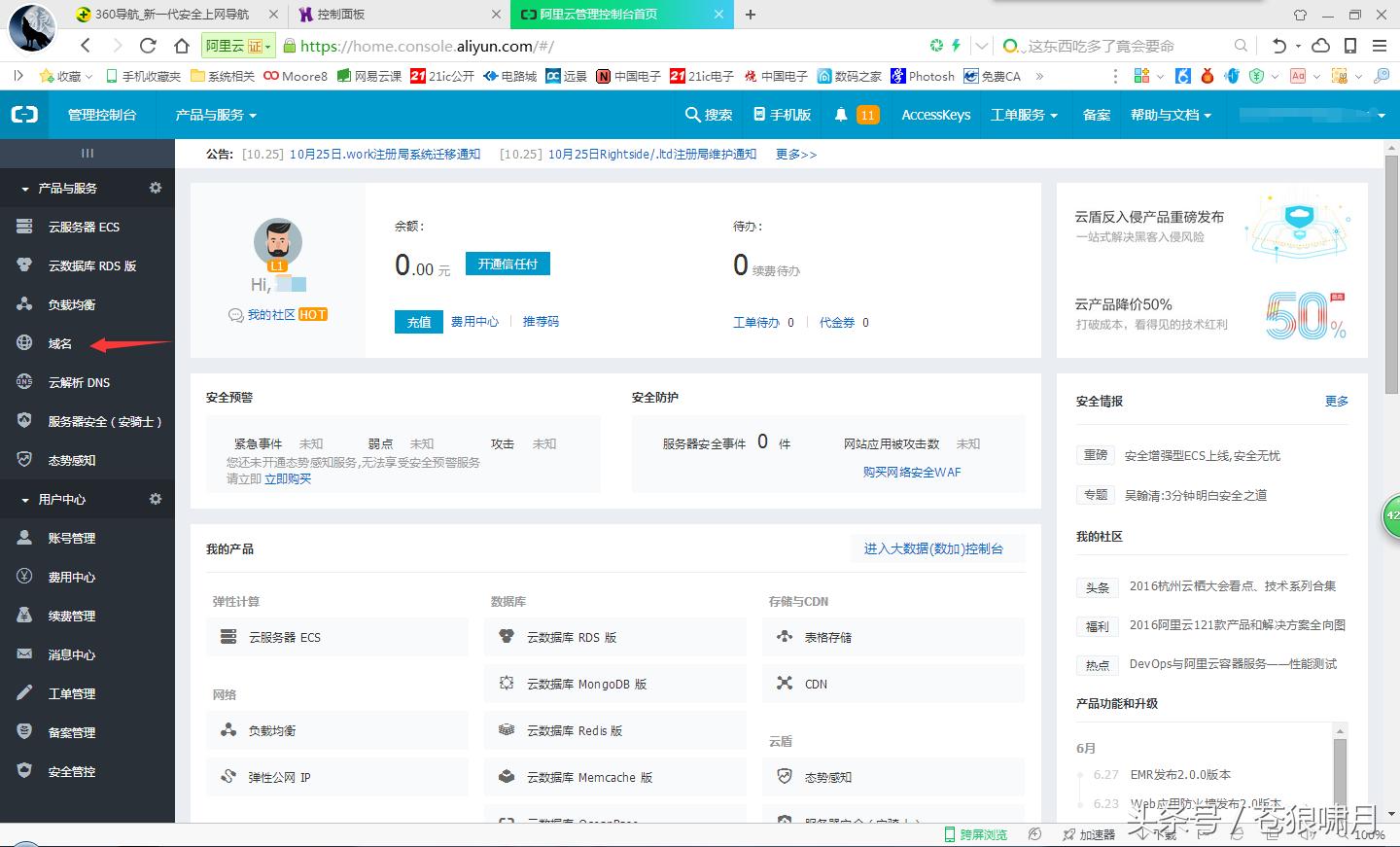Open 购买网络安全WAF link
This screenshot has width=1400, height=847.
[911, 473]
